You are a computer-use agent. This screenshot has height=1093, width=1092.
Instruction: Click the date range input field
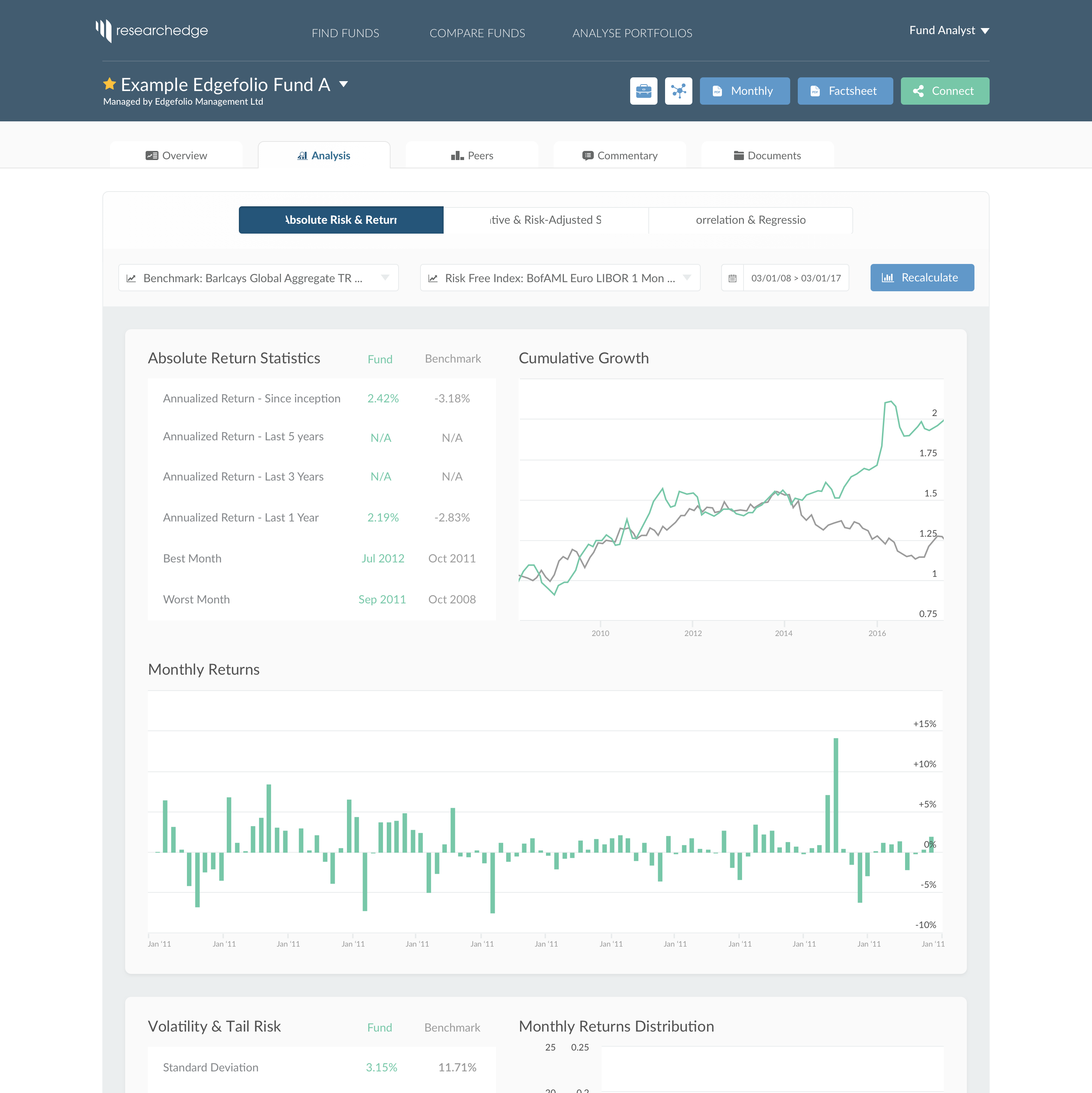coord(795,278)
